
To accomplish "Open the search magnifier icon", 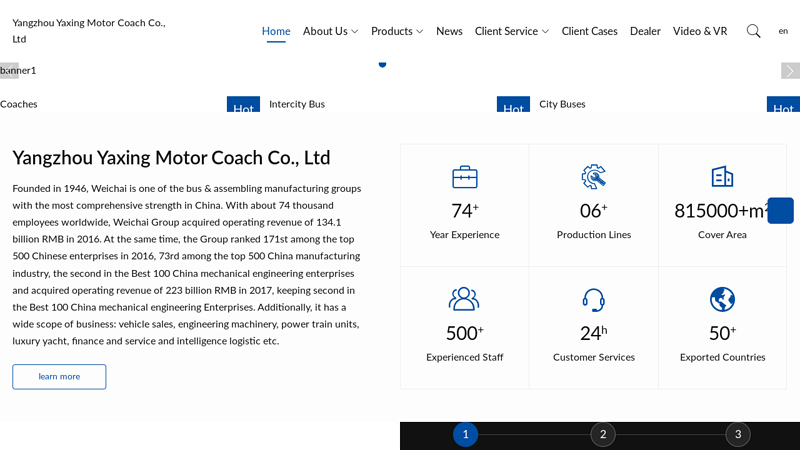I will tap(754, 31).
